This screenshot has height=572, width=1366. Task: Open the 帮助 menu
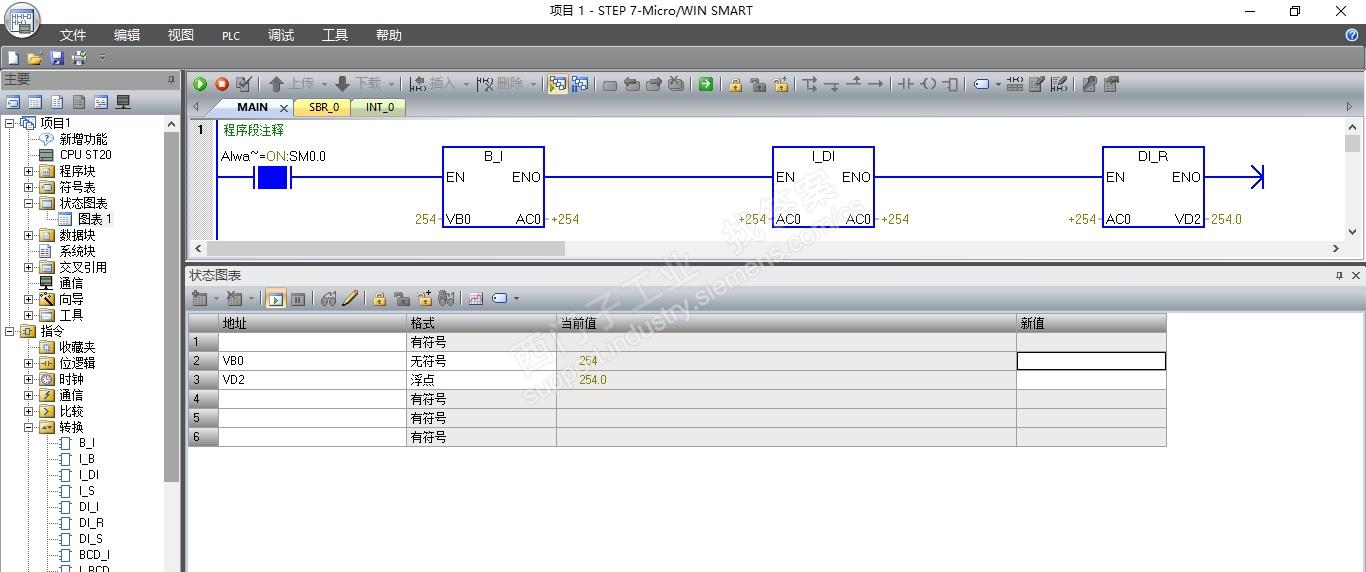point(389,35)
